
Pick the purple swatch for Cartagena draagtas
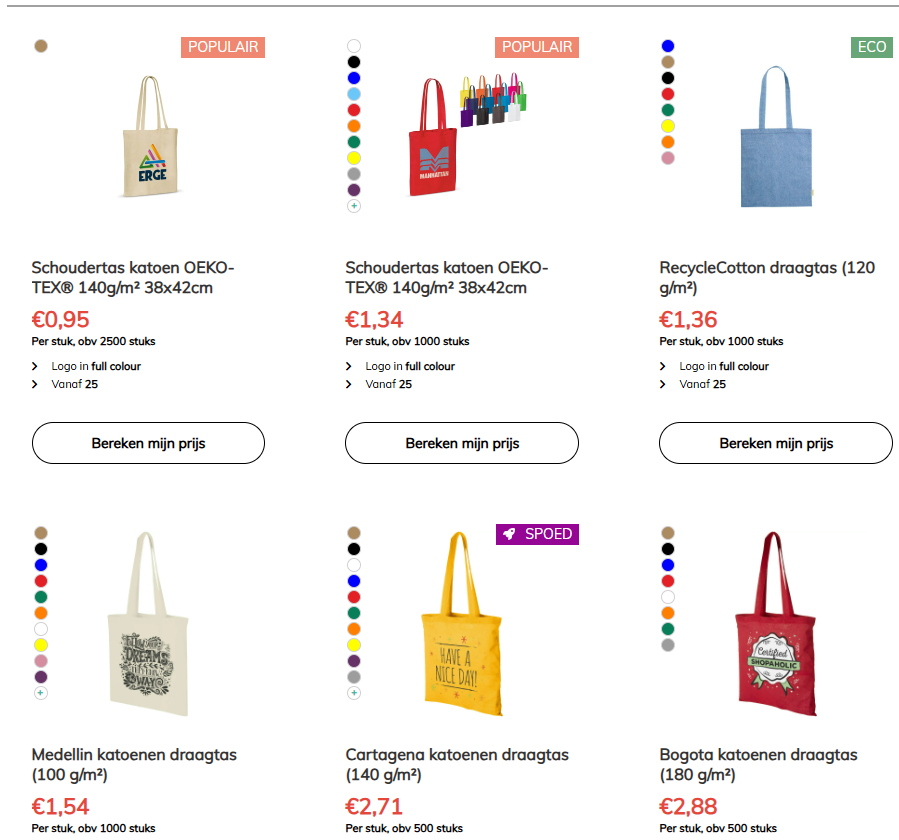[x=354, y=661]
